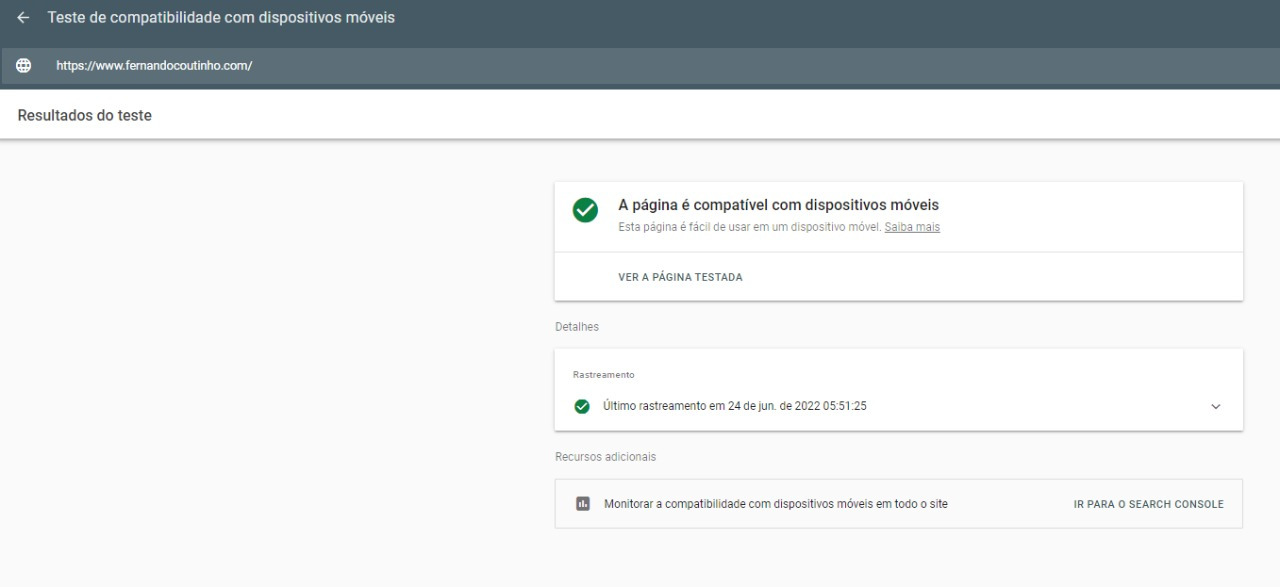
Task: Expand the Rastreamento details section
Action: pos(1215,406)
